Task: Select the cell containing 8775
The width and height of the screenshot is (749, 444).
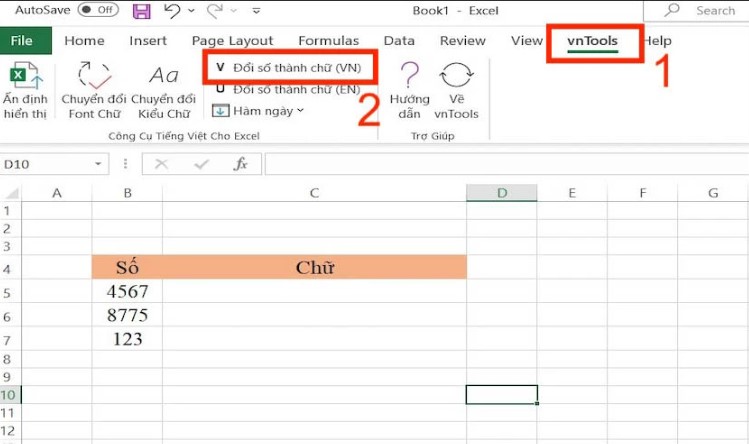Action: (x=127, y=315)
